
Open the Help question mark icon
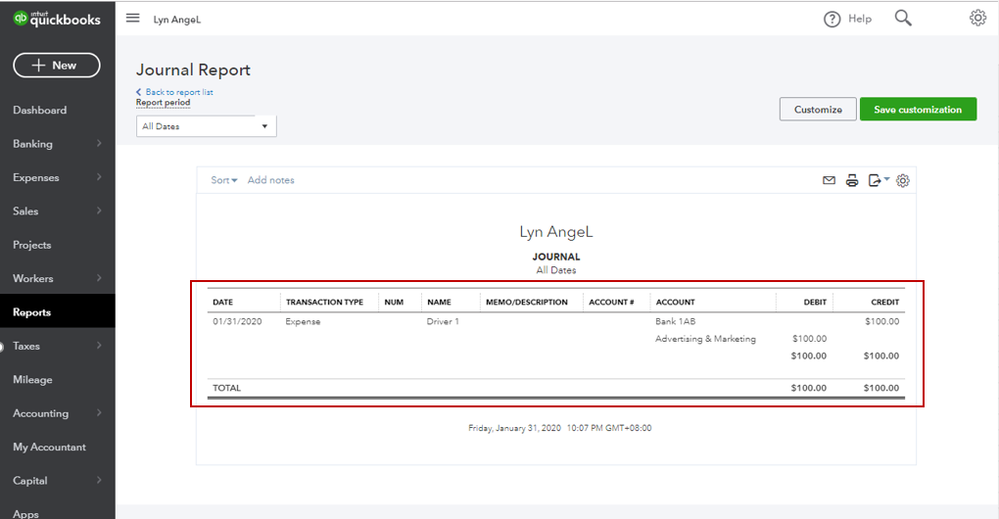tap(831, 19)
